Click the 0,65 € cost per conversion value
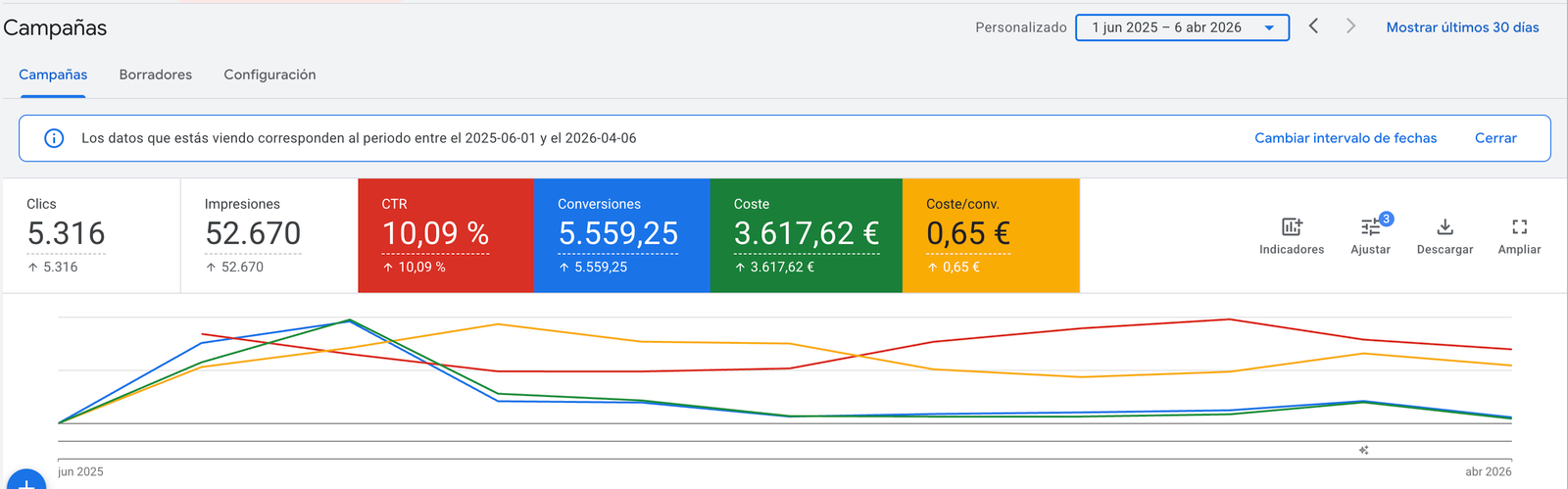This screenshot has width=1568, height=489. pyautogui.click(x=968, y=233)
